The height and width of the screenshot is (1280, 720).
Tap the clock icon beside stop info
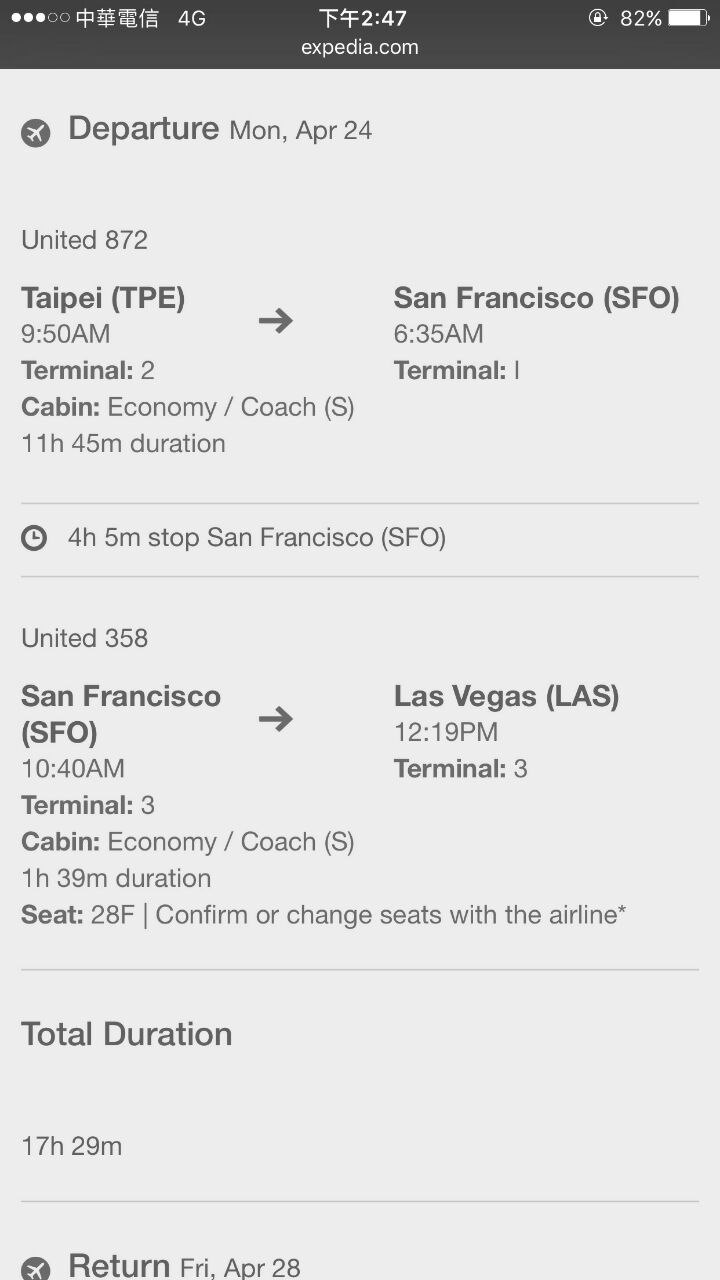(34, 538)
